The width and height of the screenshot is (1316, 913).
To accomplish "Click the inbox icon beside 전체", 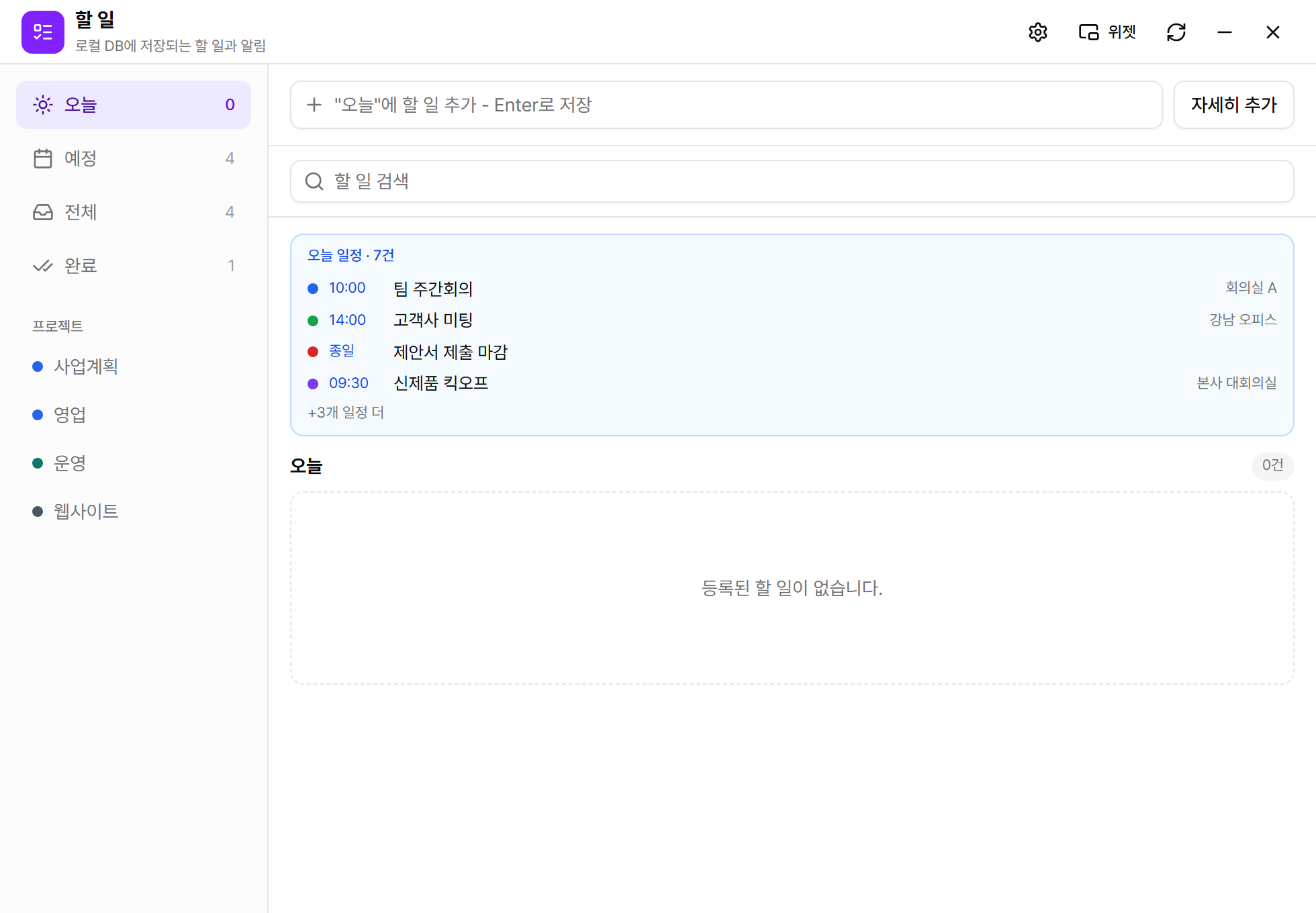I will coord(43,212).
